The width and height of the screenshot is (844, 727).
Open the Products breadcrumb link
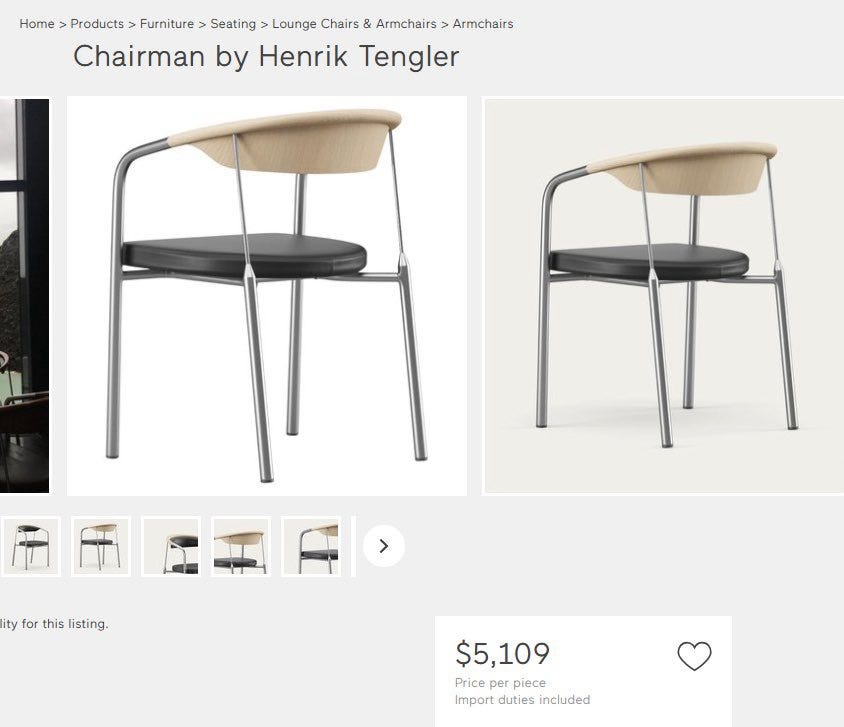[97, 24]
